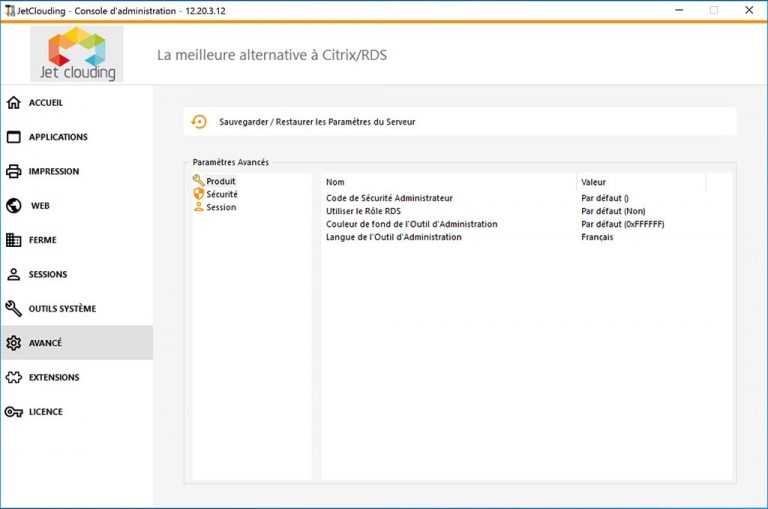Open IMPRESSION section label

(x=54, y=171)
